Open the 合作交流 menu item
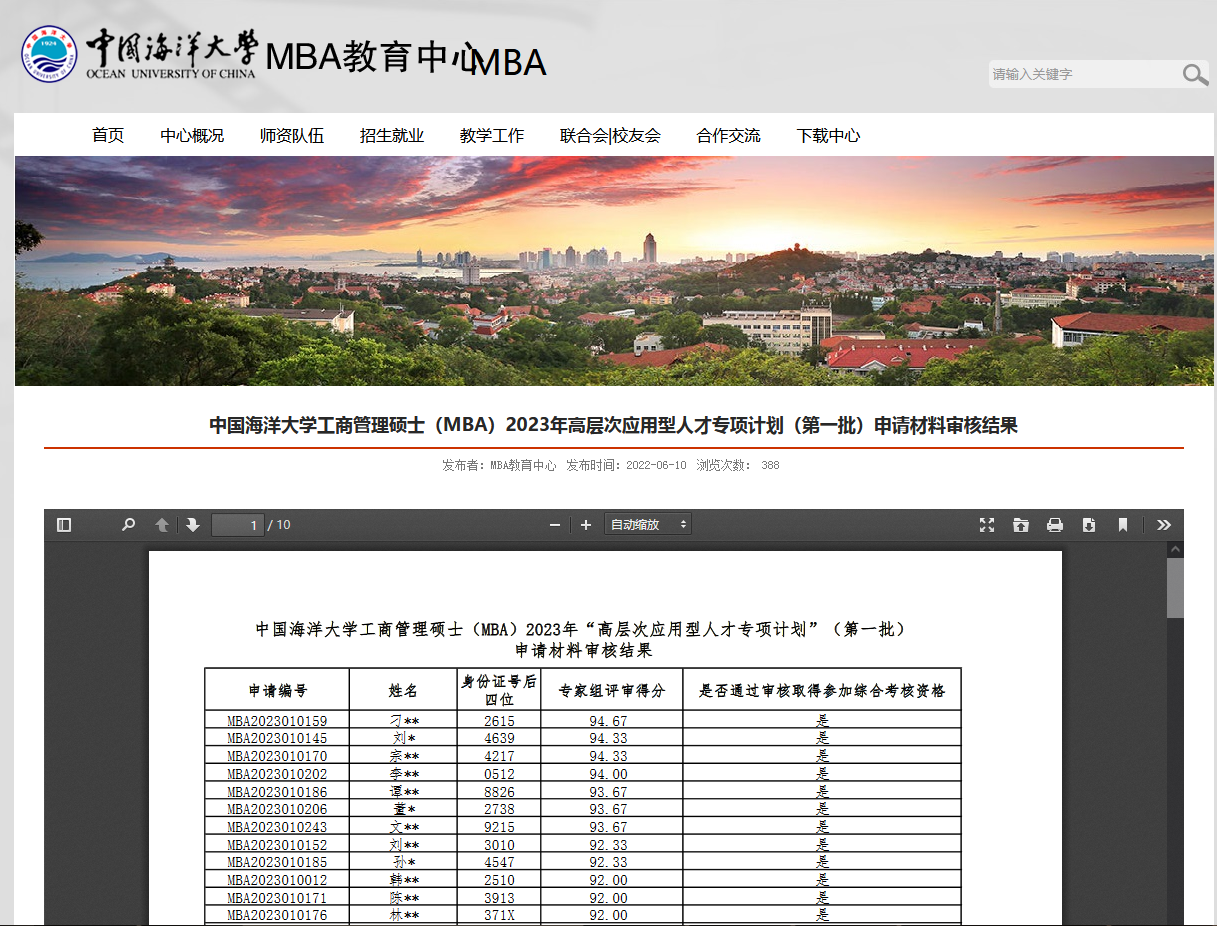Viewport: 1217px width, 926px height. 728,136
